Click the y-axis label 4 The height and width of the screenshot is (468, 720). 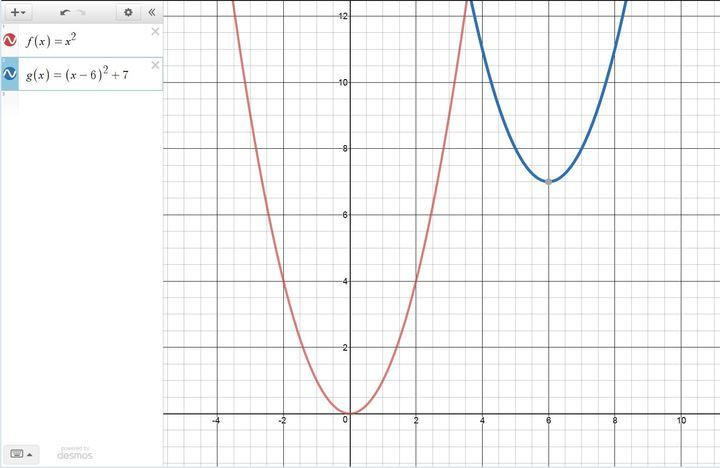click(x=344, y=281)
